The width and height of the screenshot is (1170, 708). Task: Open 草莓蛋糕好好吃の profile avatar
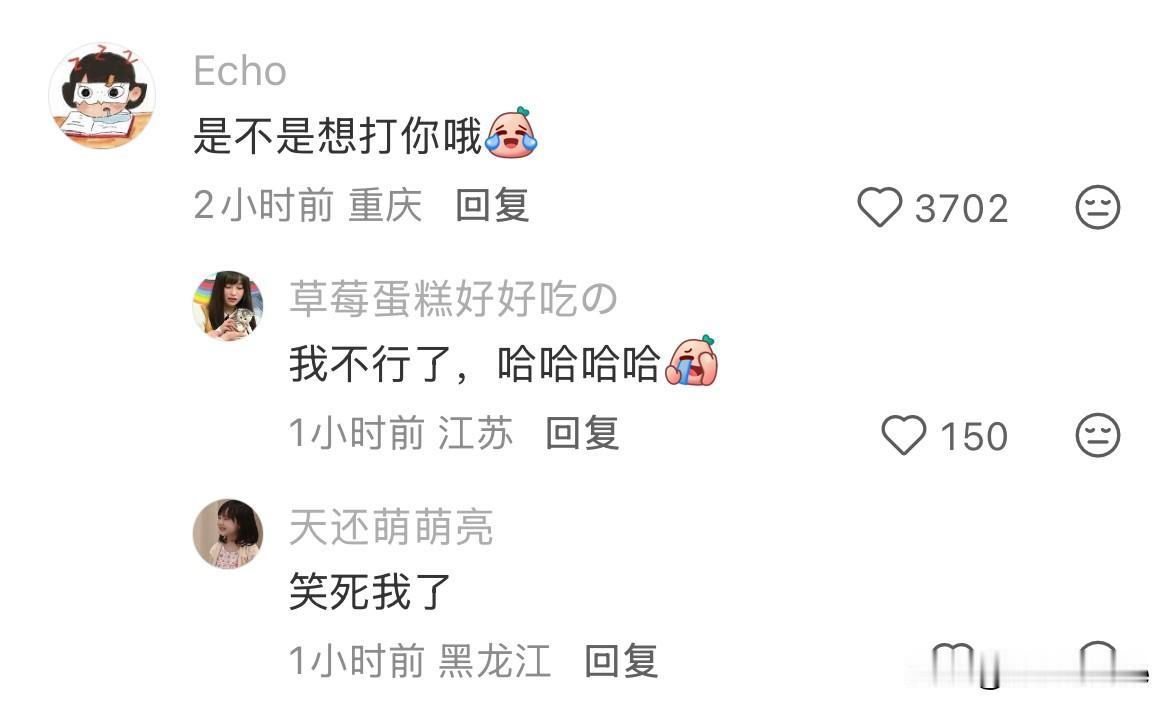click(228, 306)
